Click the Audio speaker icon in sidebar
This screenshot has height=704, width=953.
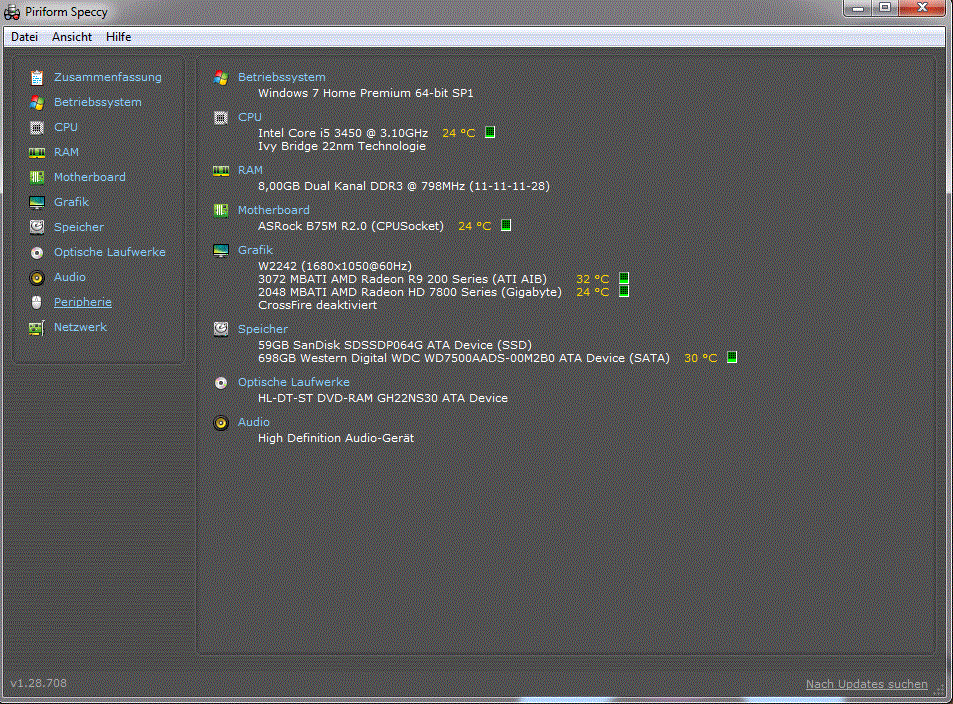tap(37, 278)
